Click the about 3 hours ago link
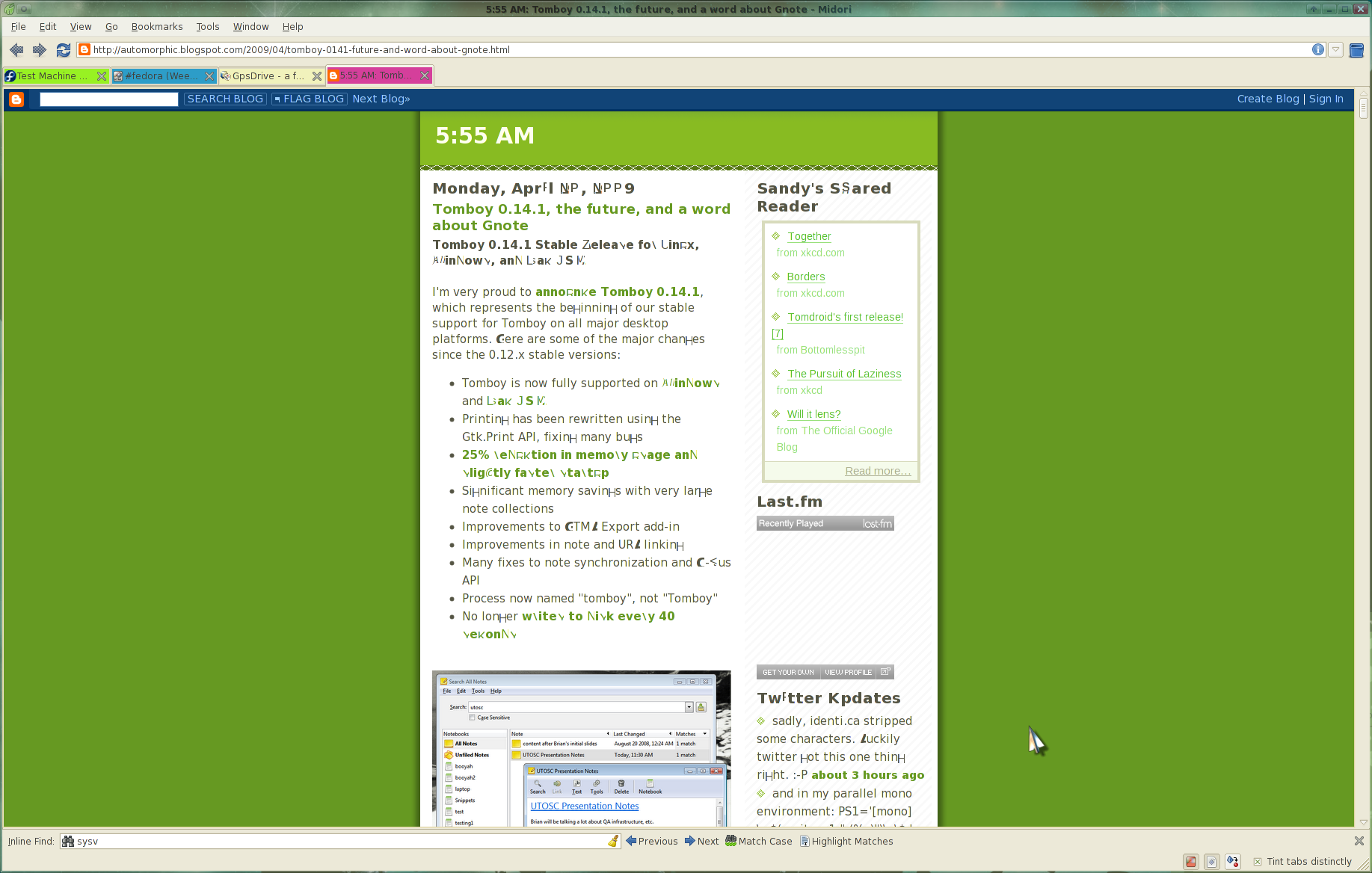1372x873 pixels. coord(868,775)
